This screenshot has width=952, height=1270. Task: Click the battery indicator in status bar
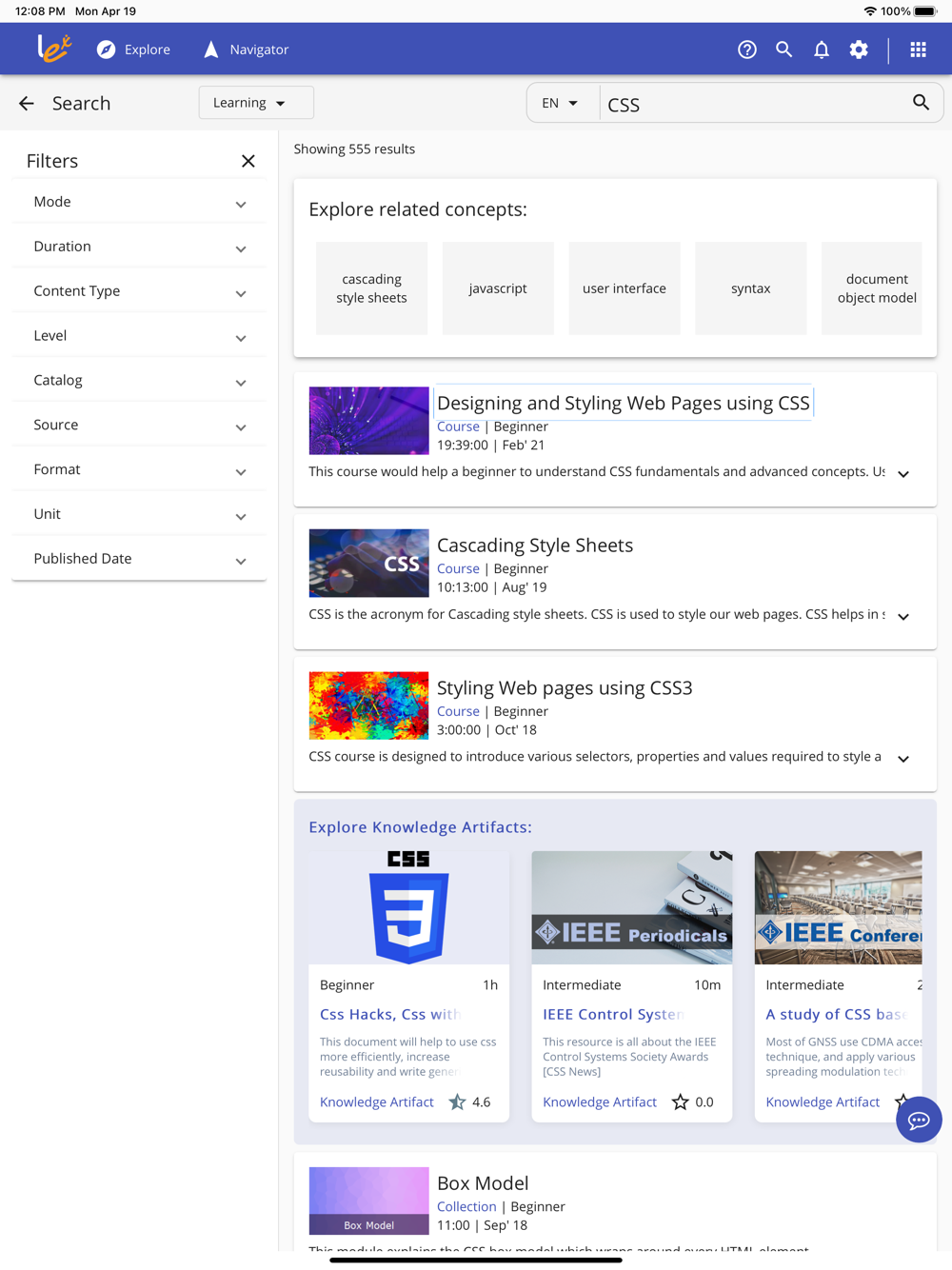[x=925, y=11]
